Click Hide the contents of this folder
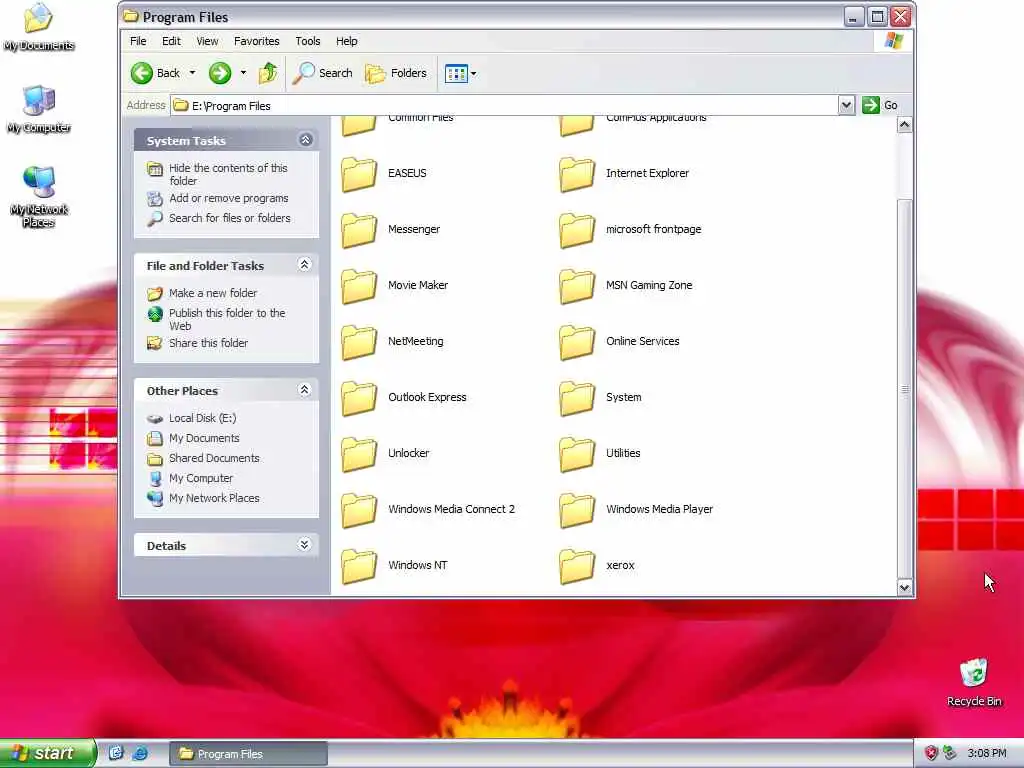Image resolution: width=1024 pixels, height=768 pixels. click(x=228, y=174)
